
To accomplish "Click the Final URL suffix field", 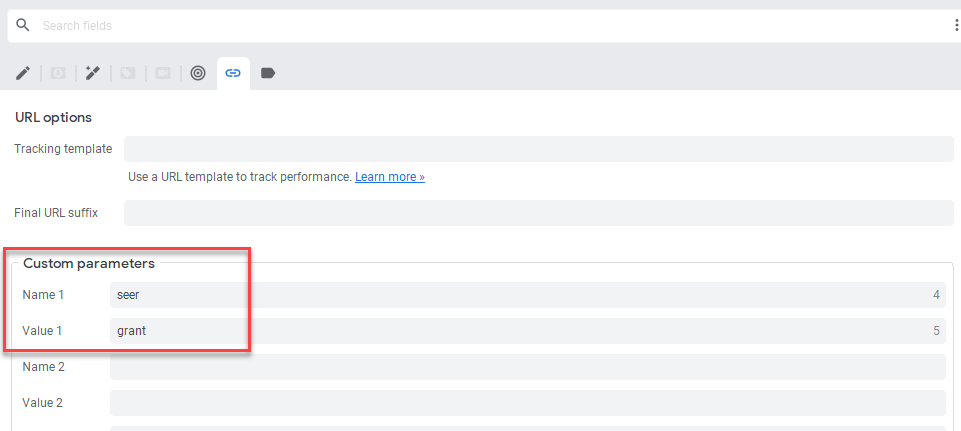I will click(x=538, y=213).
